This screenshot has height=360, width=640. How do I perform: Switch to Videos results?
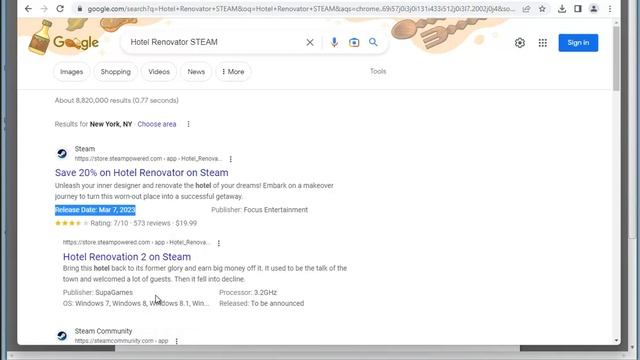pos(159,72)
